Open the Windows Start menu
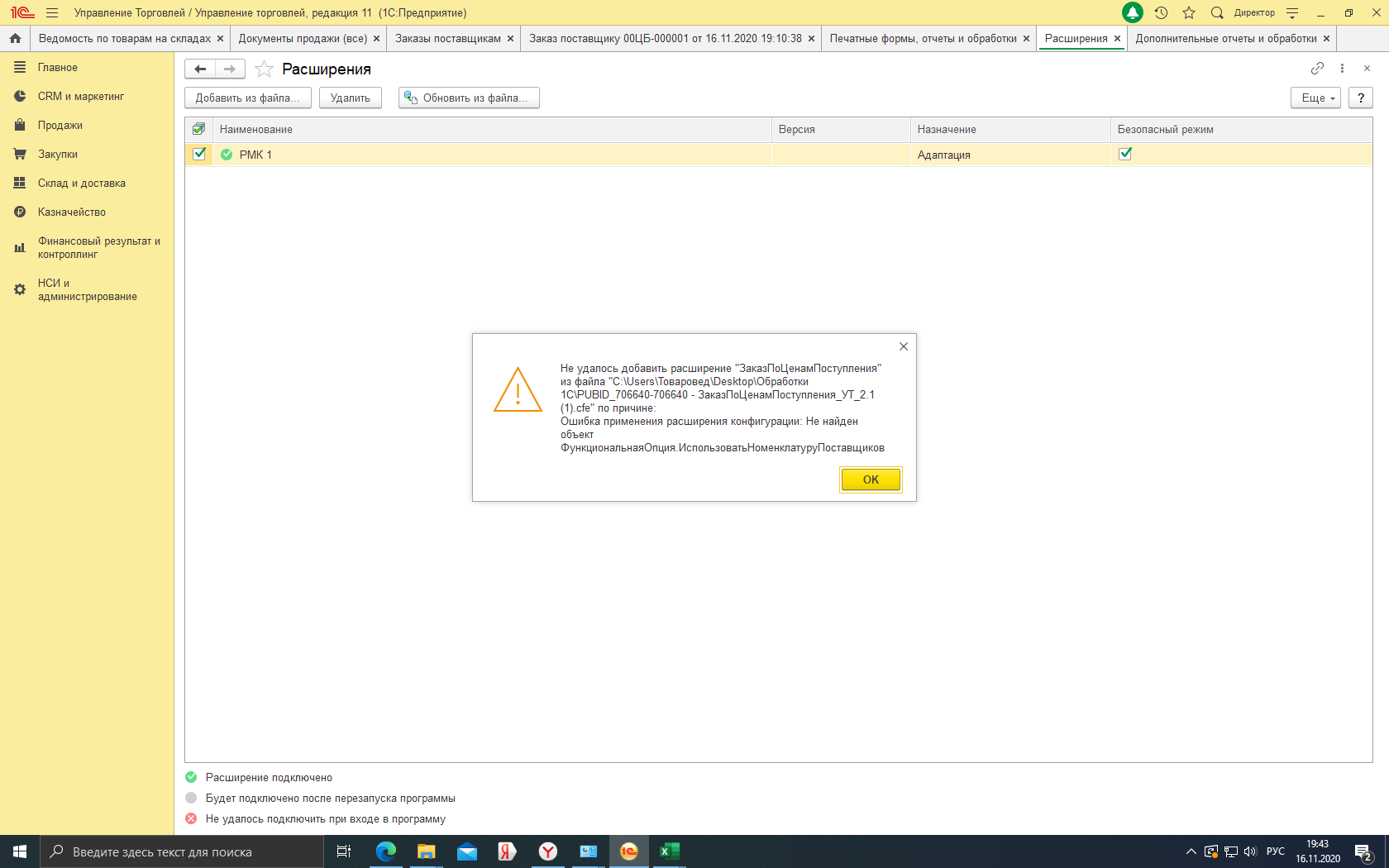Viewport: 1389px width, 868px height. pos(20,851)
